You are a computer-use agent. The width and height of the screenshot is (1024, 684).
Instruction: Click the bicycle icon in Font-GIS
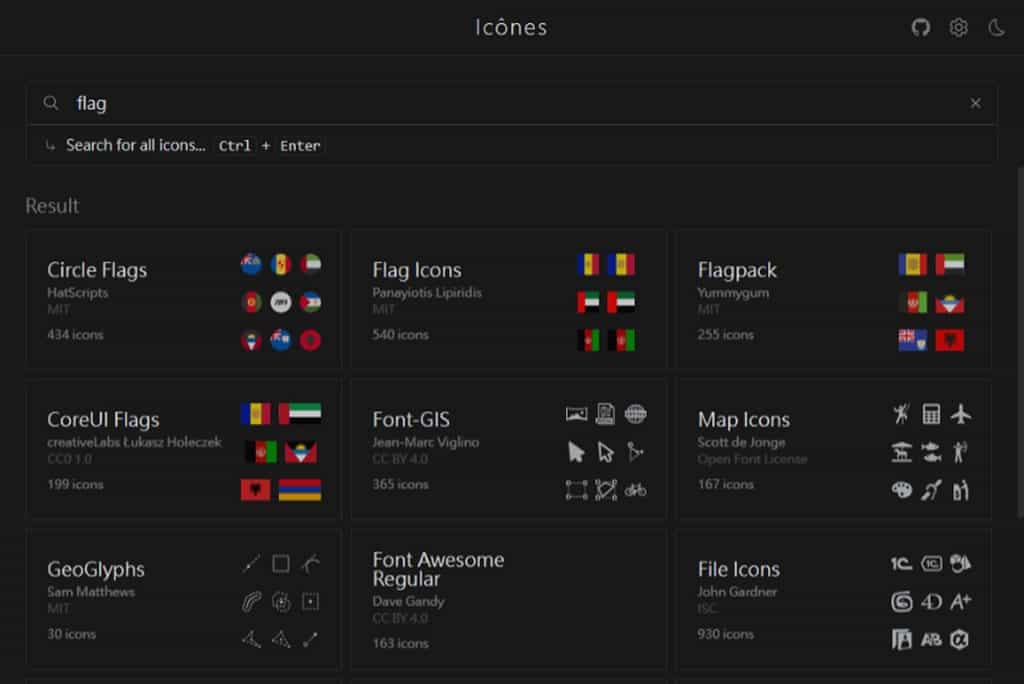pyautogui.click(x=635, y=490)
